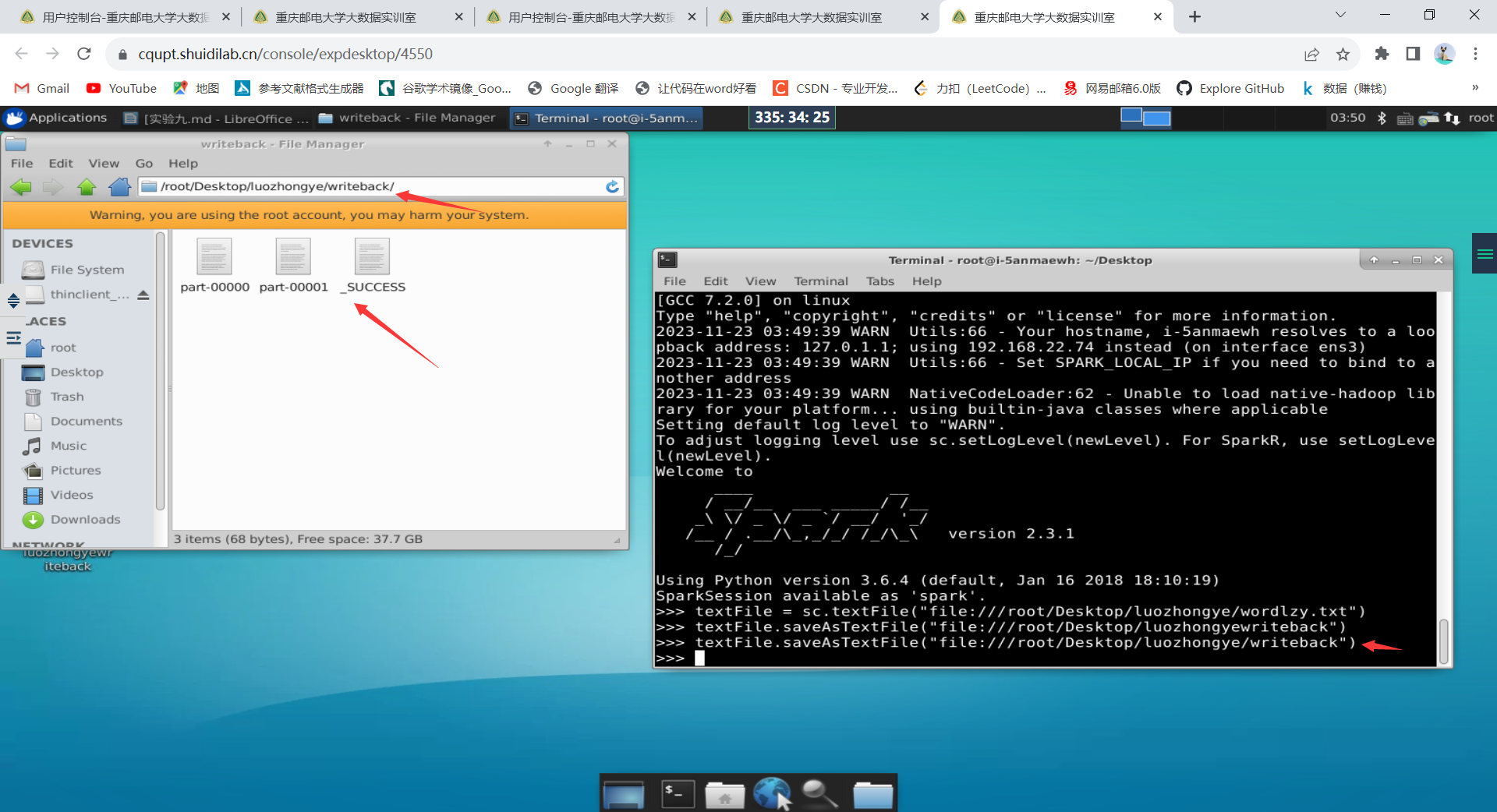Open tab search dropdown arrow
Image resolution: width=1497 pixels, height=812 pixels.
click(1340, 15)
